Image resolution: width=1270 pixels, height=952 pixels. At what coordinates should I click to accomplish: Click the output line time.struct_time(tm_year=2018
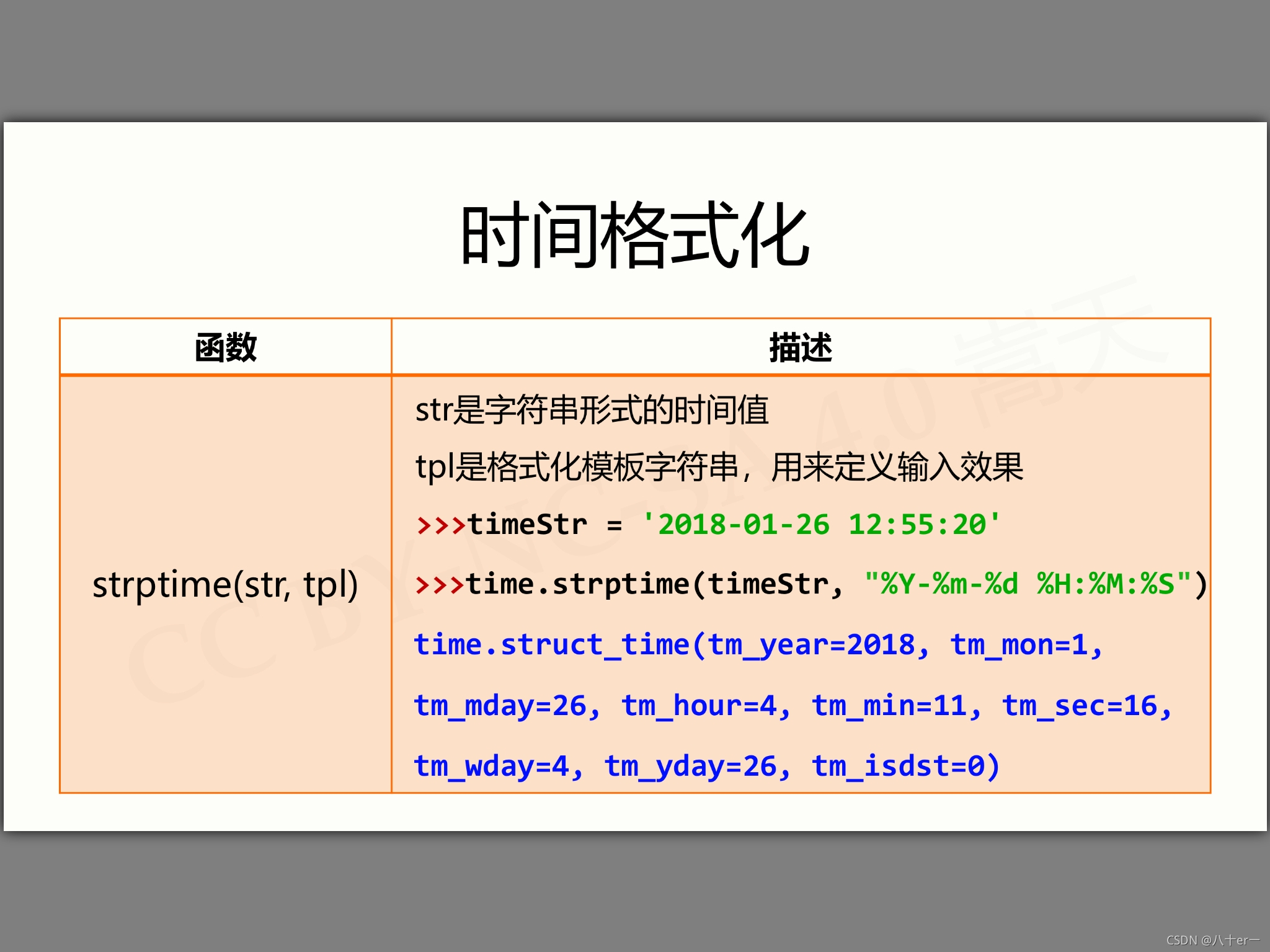point(758,645)
